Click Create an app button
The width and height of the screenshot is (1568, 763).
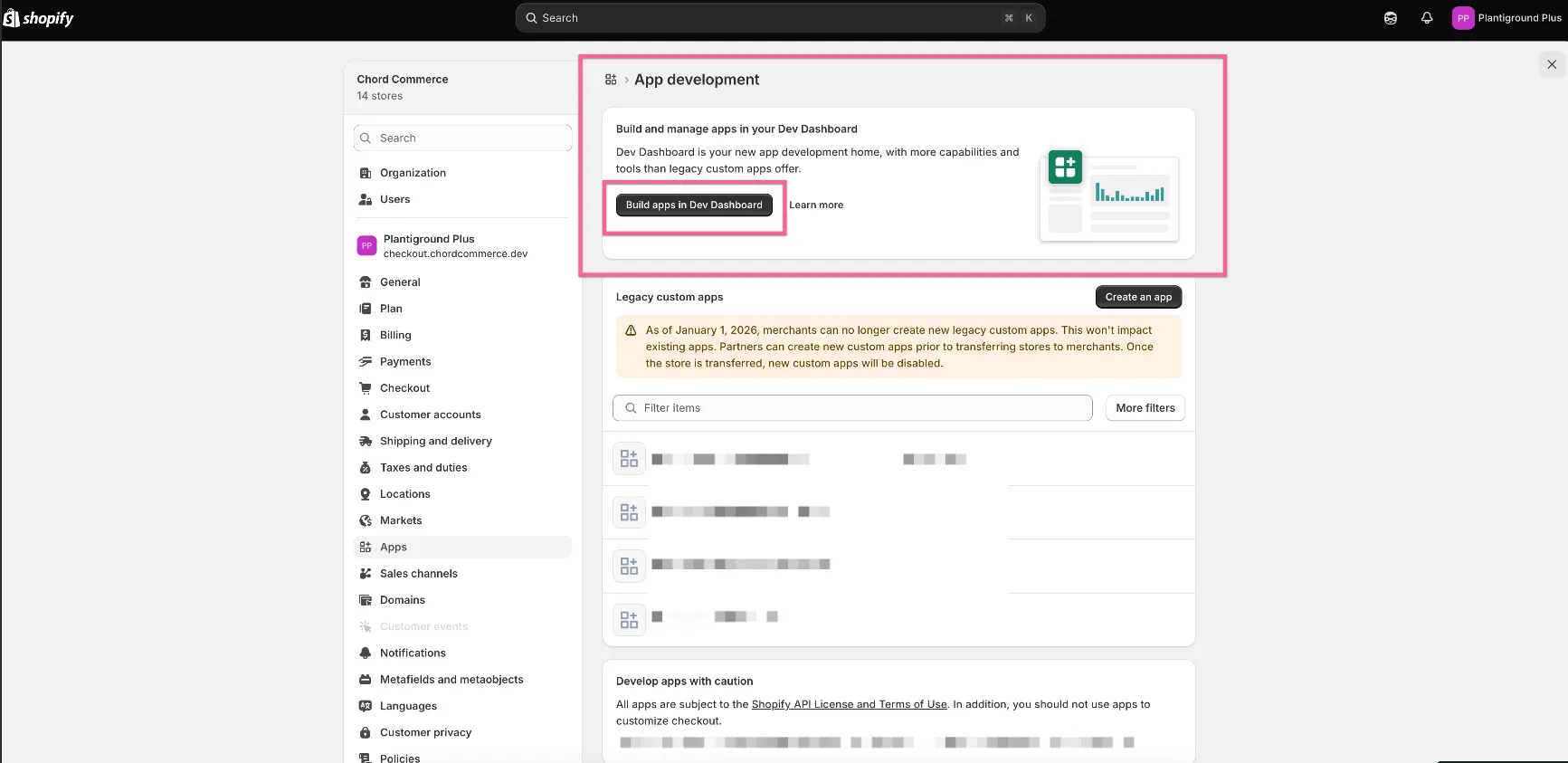pyautogui.click(x=1138, y=297)
